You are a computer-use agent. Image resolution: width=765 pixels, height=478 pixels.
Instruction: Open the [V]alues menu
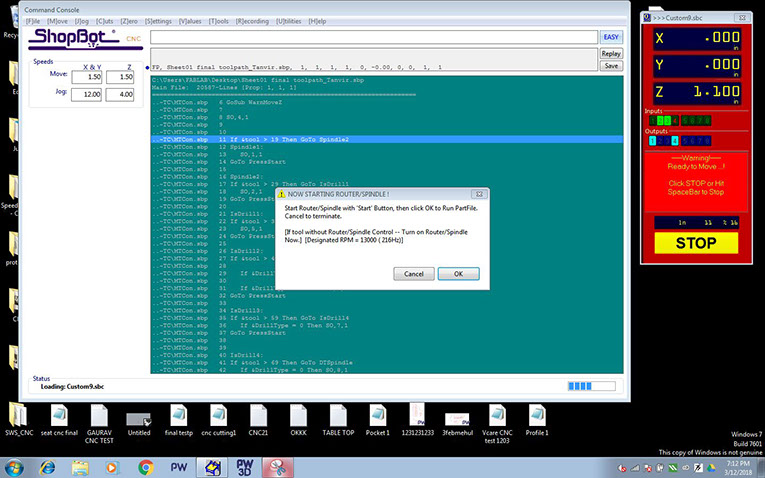pos(190,21)
